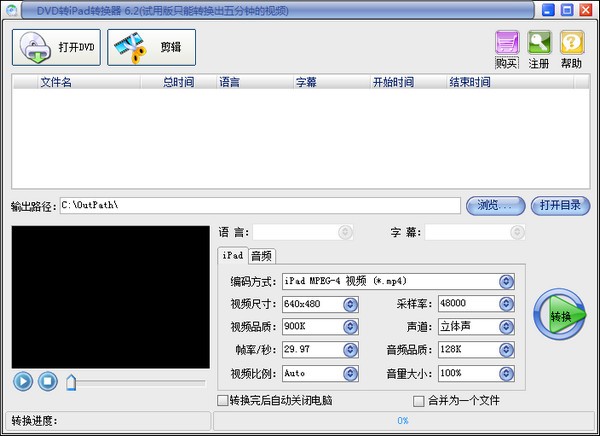Enable 转换完后自动关闭电脑 checkbox
The height and width of the screenshot is (436, 600).
click(x=222, y=400)
